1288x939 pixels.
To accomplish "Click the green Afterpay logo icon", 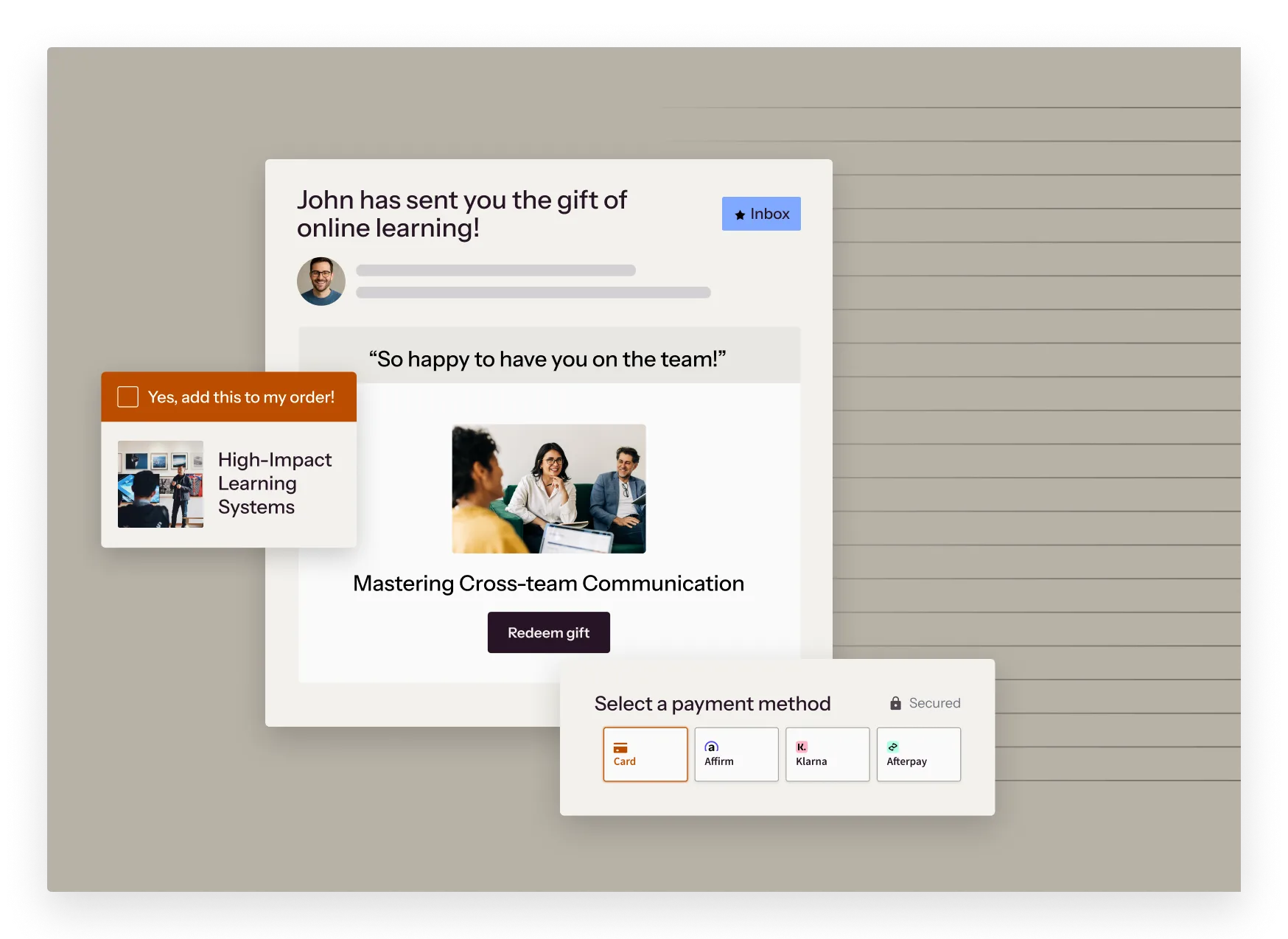I will (893, 747).
